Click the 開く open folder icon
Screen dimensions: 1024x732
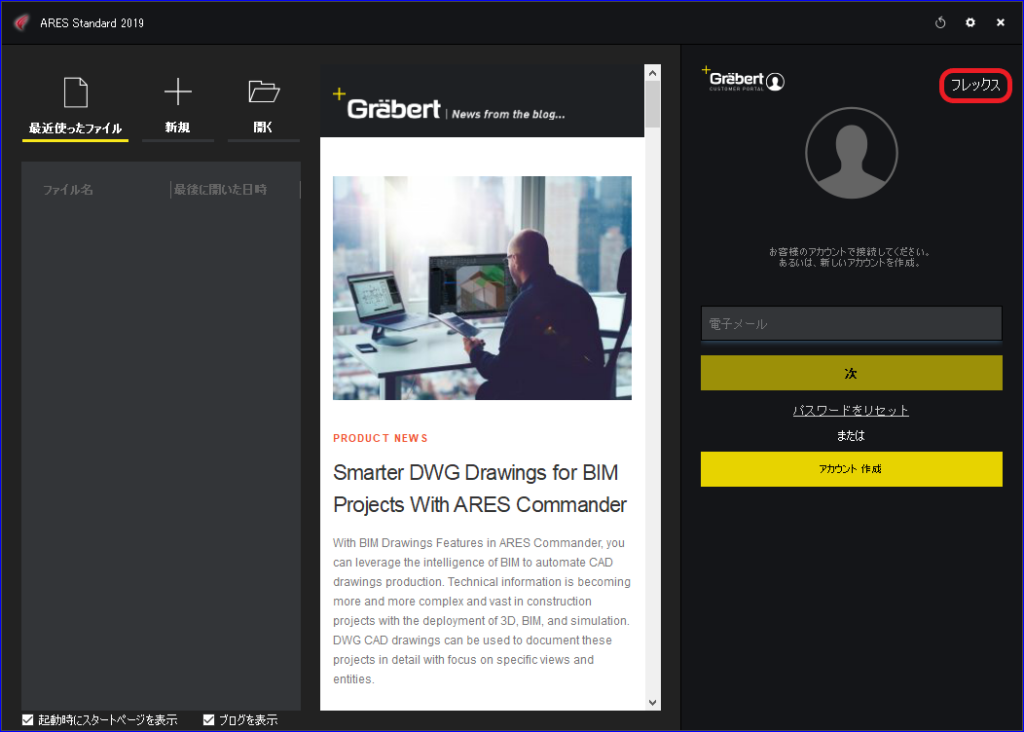[x=264, y=91]
